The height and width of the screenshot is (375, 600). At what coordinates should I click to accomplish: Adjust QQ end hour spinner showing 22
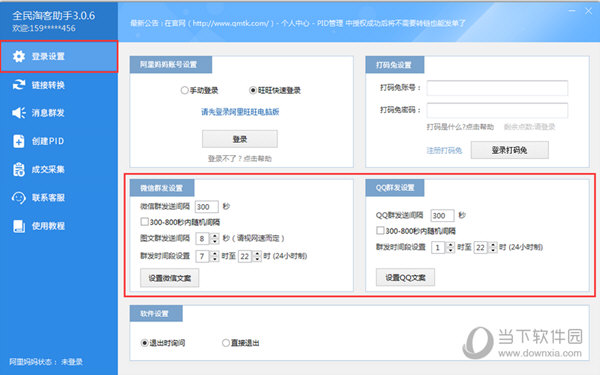(x=493, y=247)
